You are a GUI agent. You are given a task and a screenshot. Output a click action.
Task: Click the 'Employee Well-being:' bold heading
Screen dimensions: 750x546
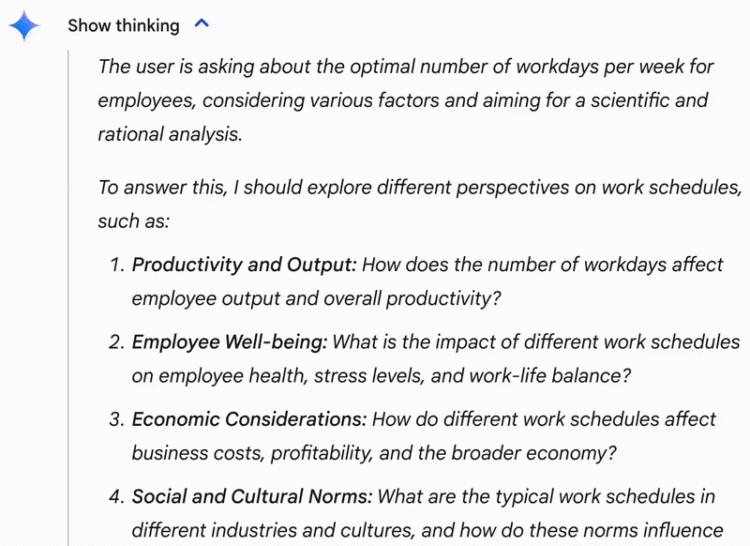230,342
